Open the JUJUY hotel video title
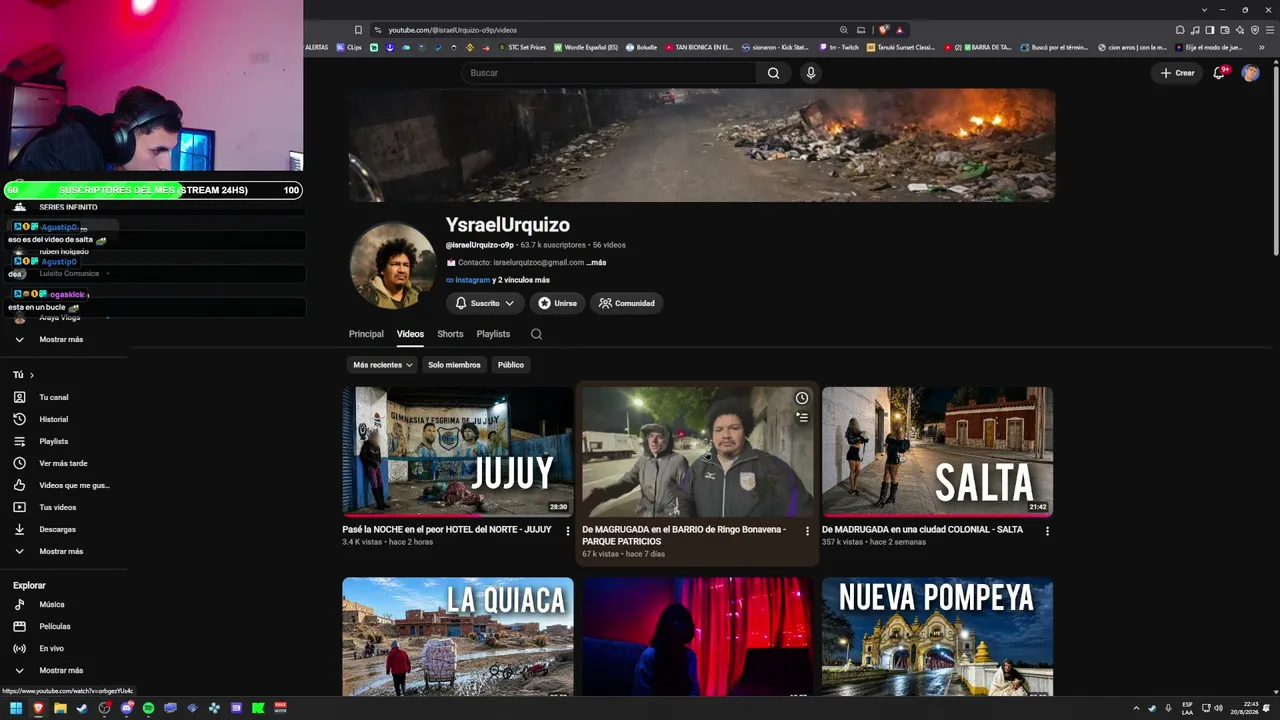1280x720 pixels. [447, 530]
